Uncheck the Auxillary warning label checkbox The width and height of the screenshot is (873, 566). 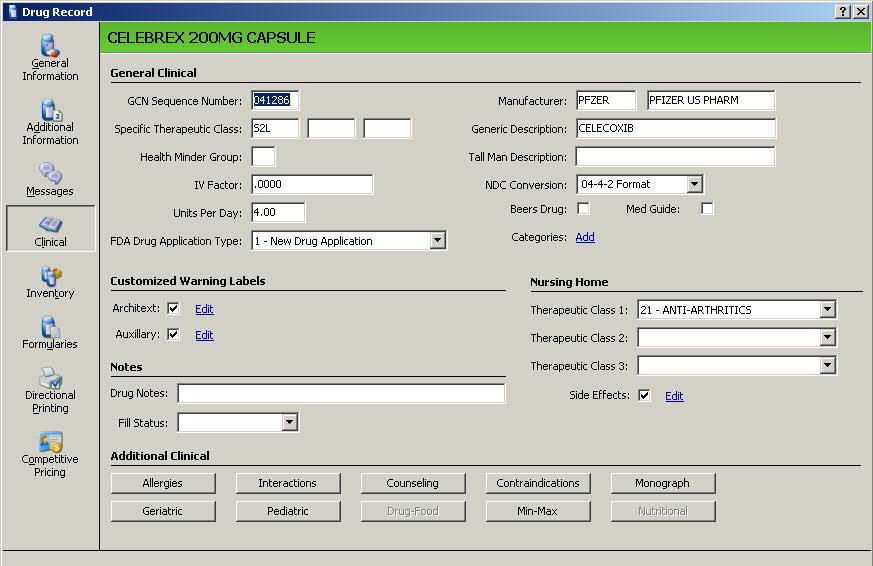point(173,334)
